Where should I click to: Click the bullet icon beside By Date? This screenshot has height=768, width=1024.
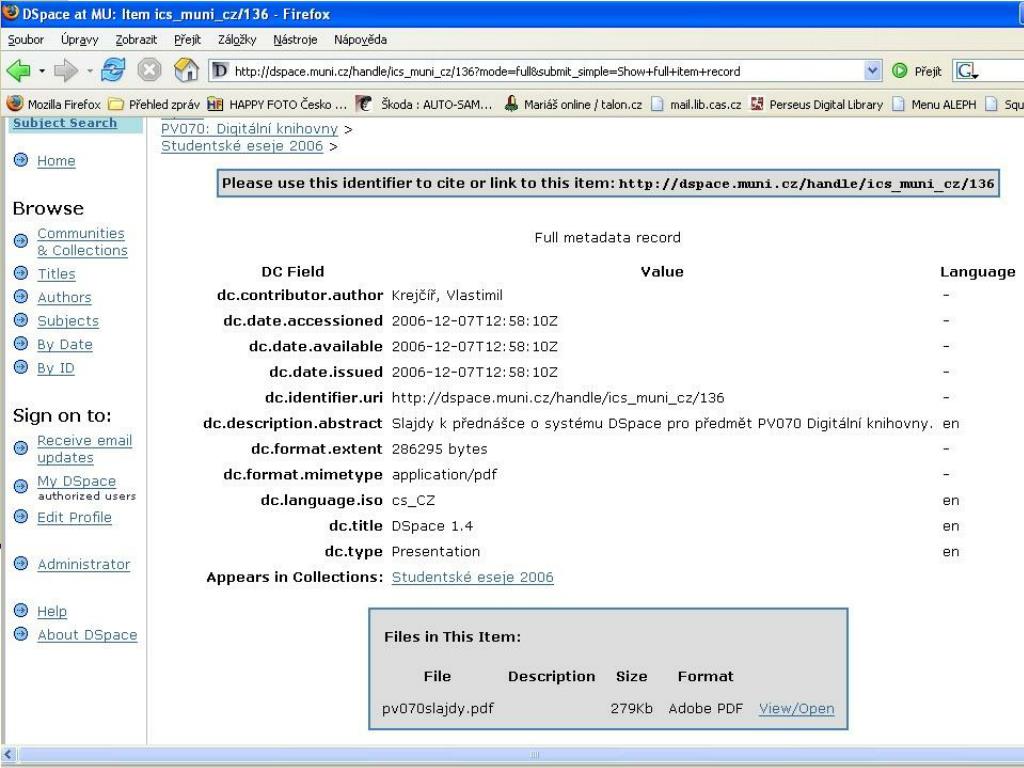click(21, 343)
